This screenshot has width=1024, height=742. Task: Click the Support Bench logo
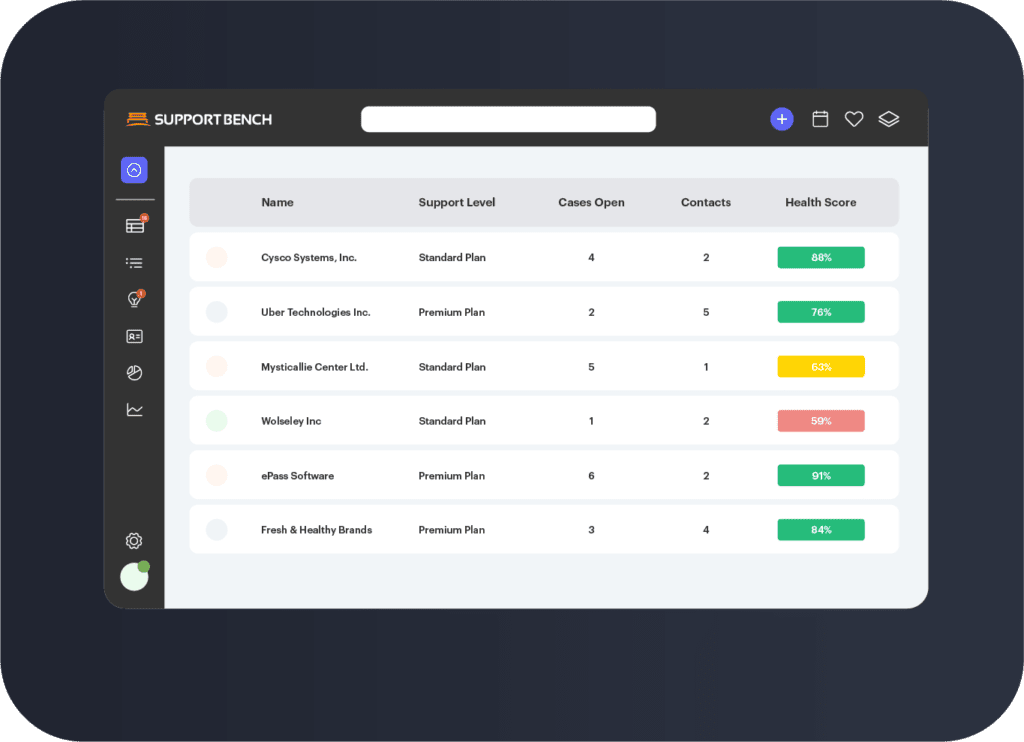199,120
